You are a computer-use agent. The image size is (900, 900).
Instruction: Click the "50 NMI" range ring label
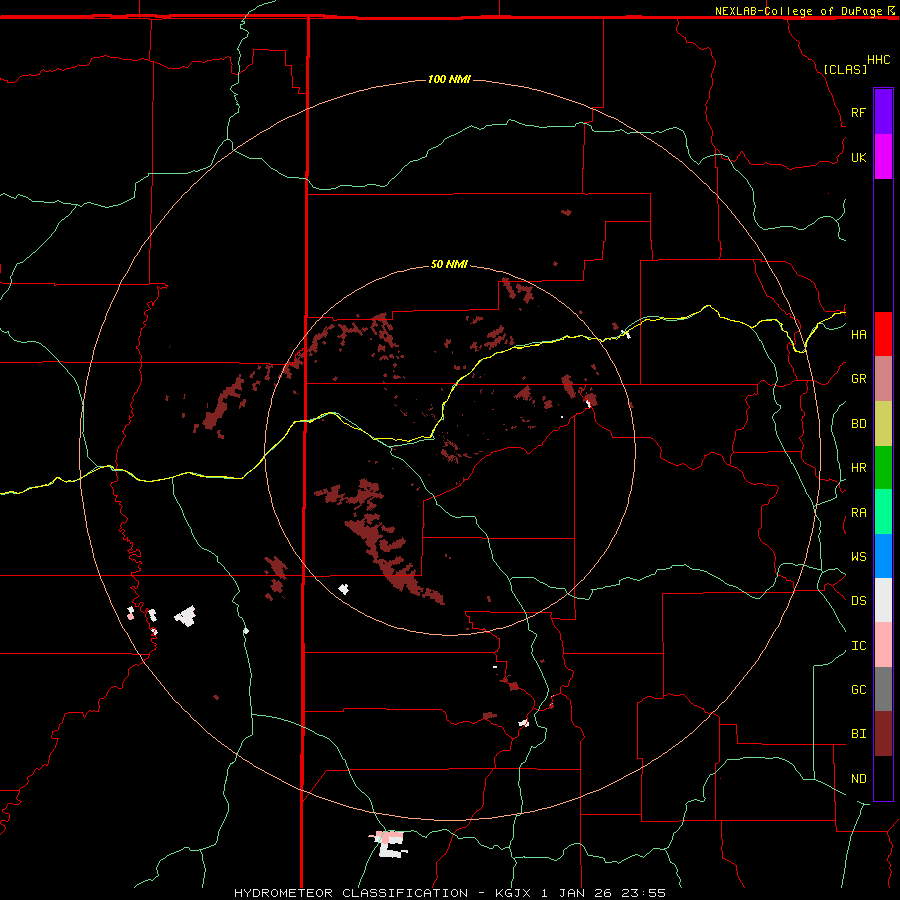click(x=449, y=264)
